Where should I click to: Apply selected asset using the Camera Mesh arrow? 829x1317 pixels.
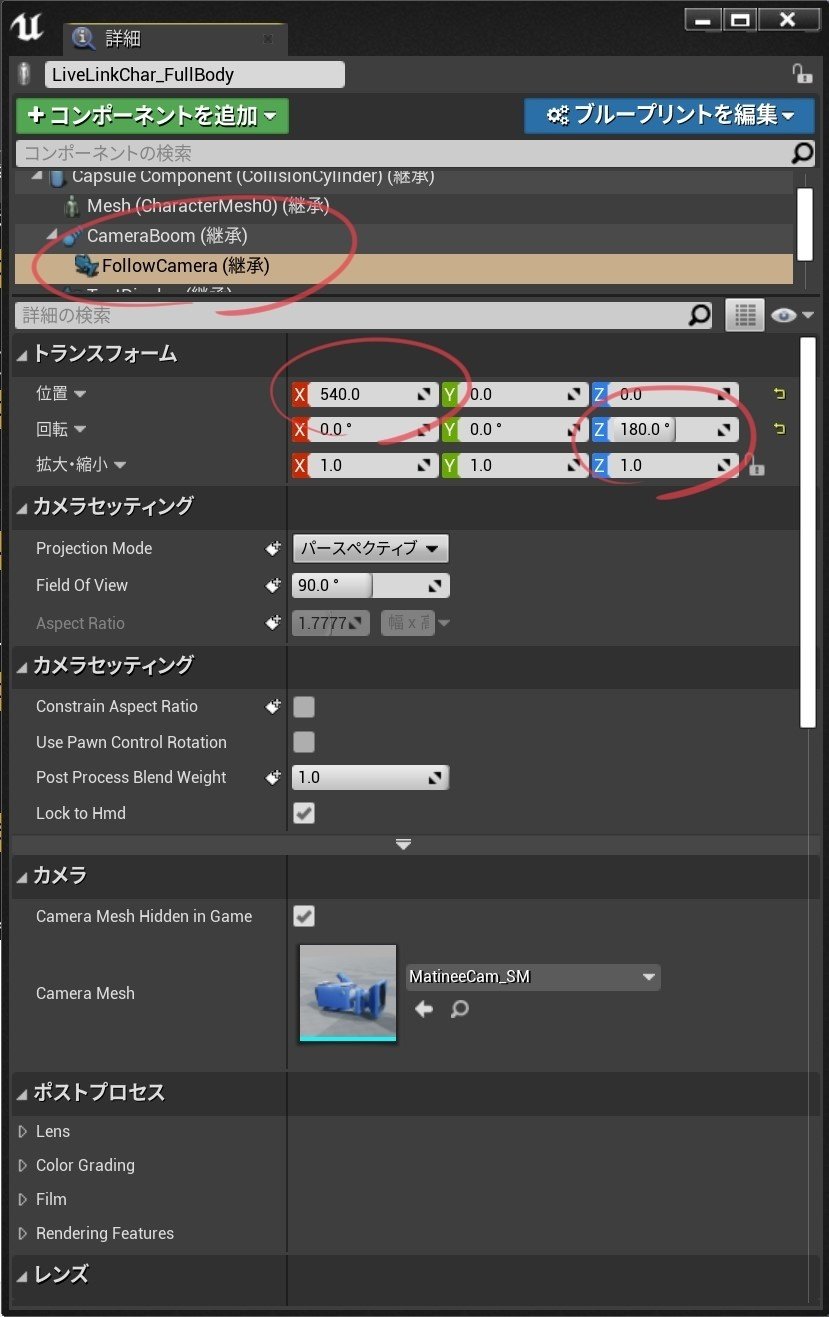(x=423, y=1009)
